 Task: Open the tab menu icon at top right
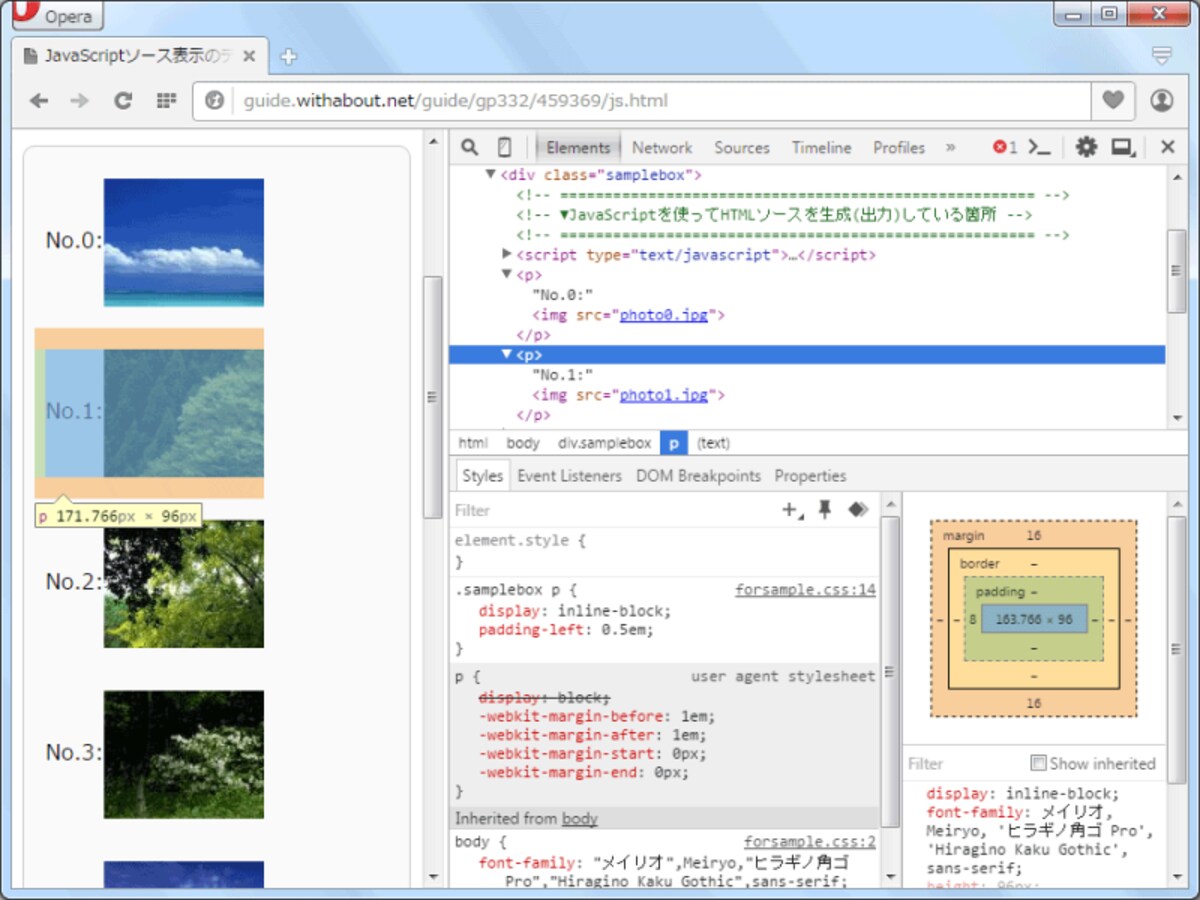(x=1161, y=56)
